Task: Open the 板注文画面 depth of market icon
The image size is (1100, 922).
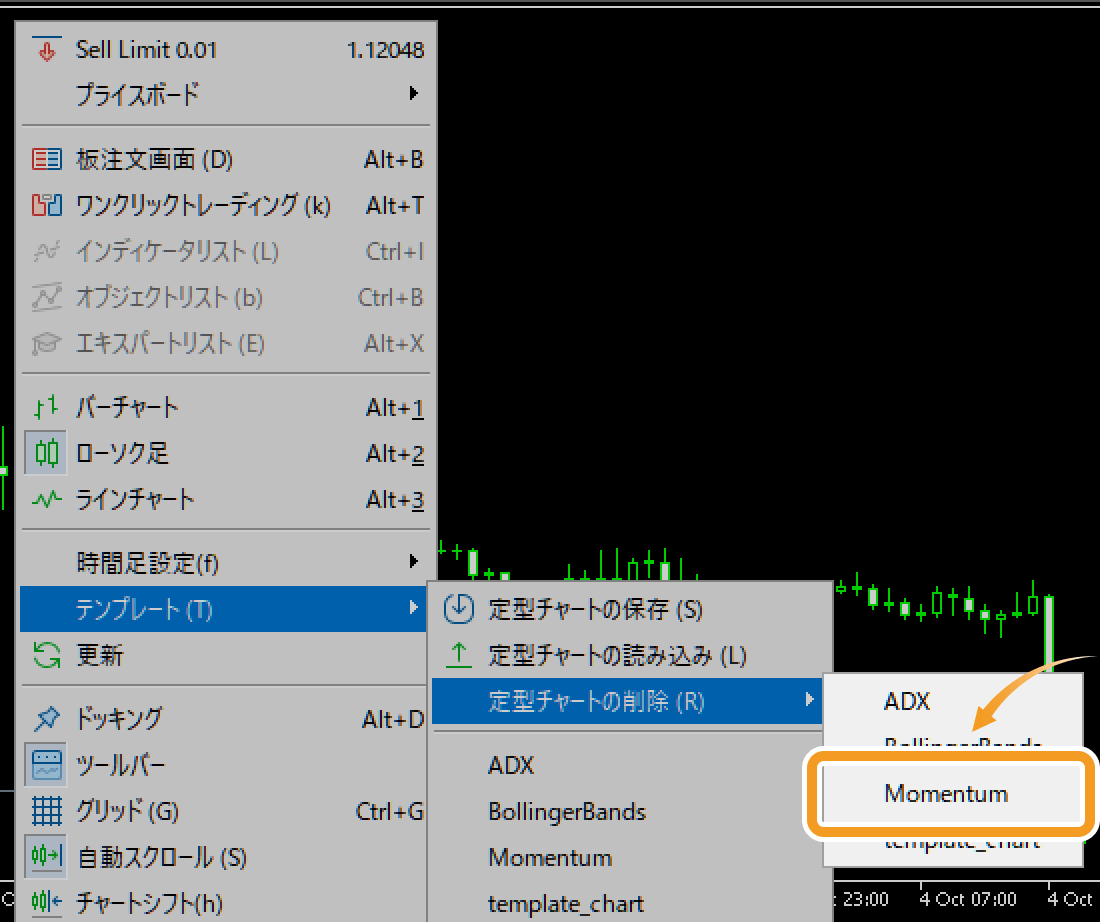Action: pos(46,159)
